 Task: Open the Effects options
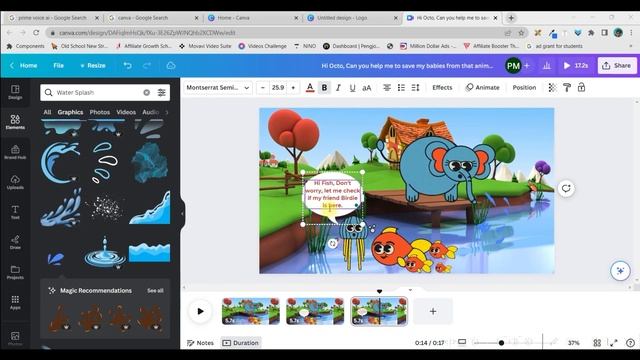pos(442,87)
